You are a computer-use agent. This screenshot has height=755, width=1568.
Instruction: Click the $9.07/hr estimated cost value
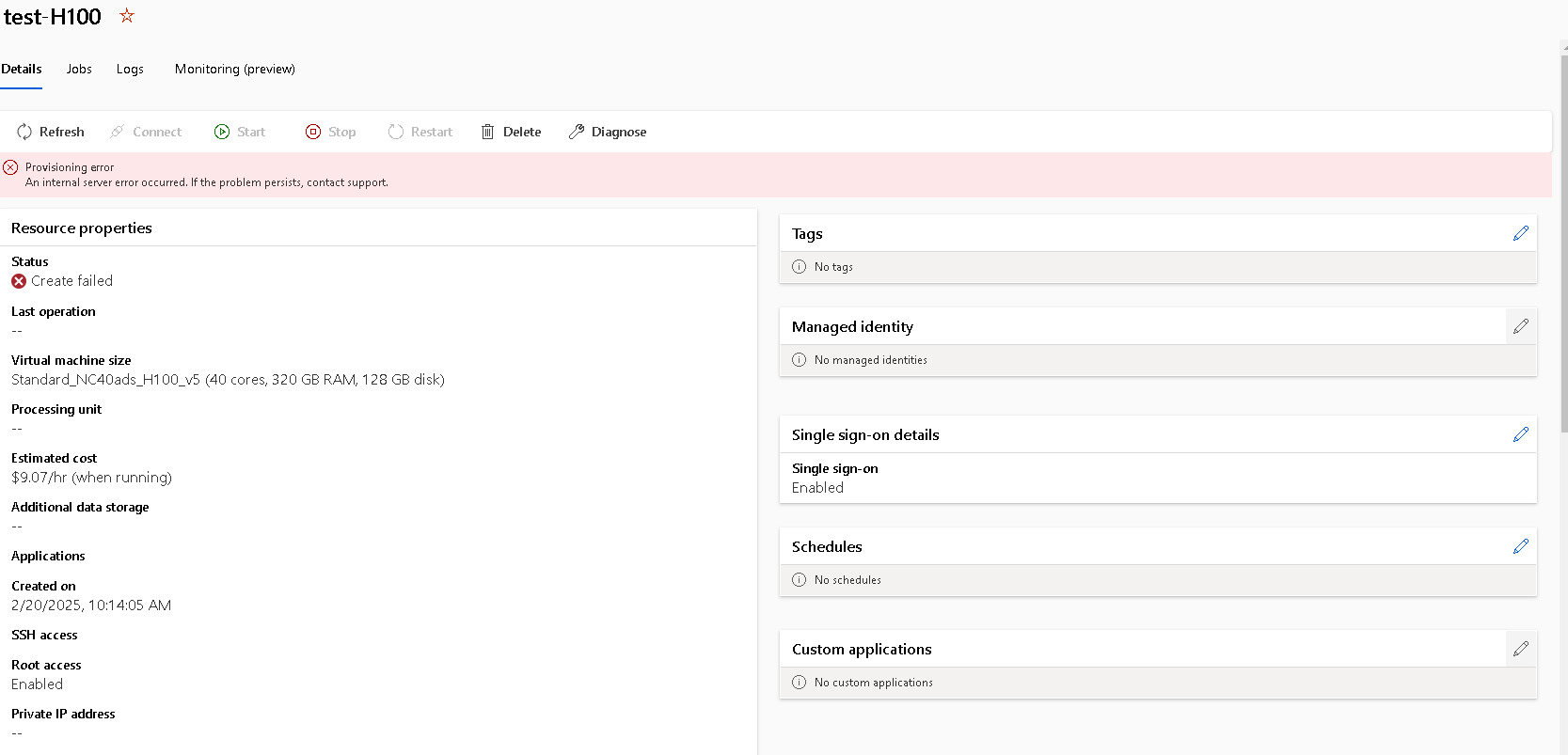[x=91, y=478]
